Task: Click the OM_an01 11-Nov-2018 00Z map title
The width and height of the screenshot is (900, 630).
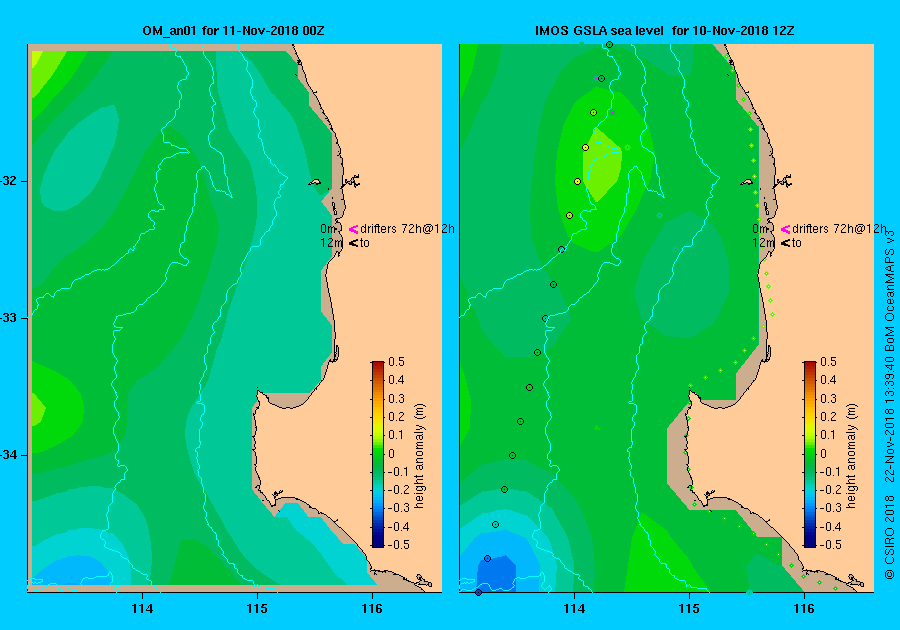Action: tap(233, 30)
